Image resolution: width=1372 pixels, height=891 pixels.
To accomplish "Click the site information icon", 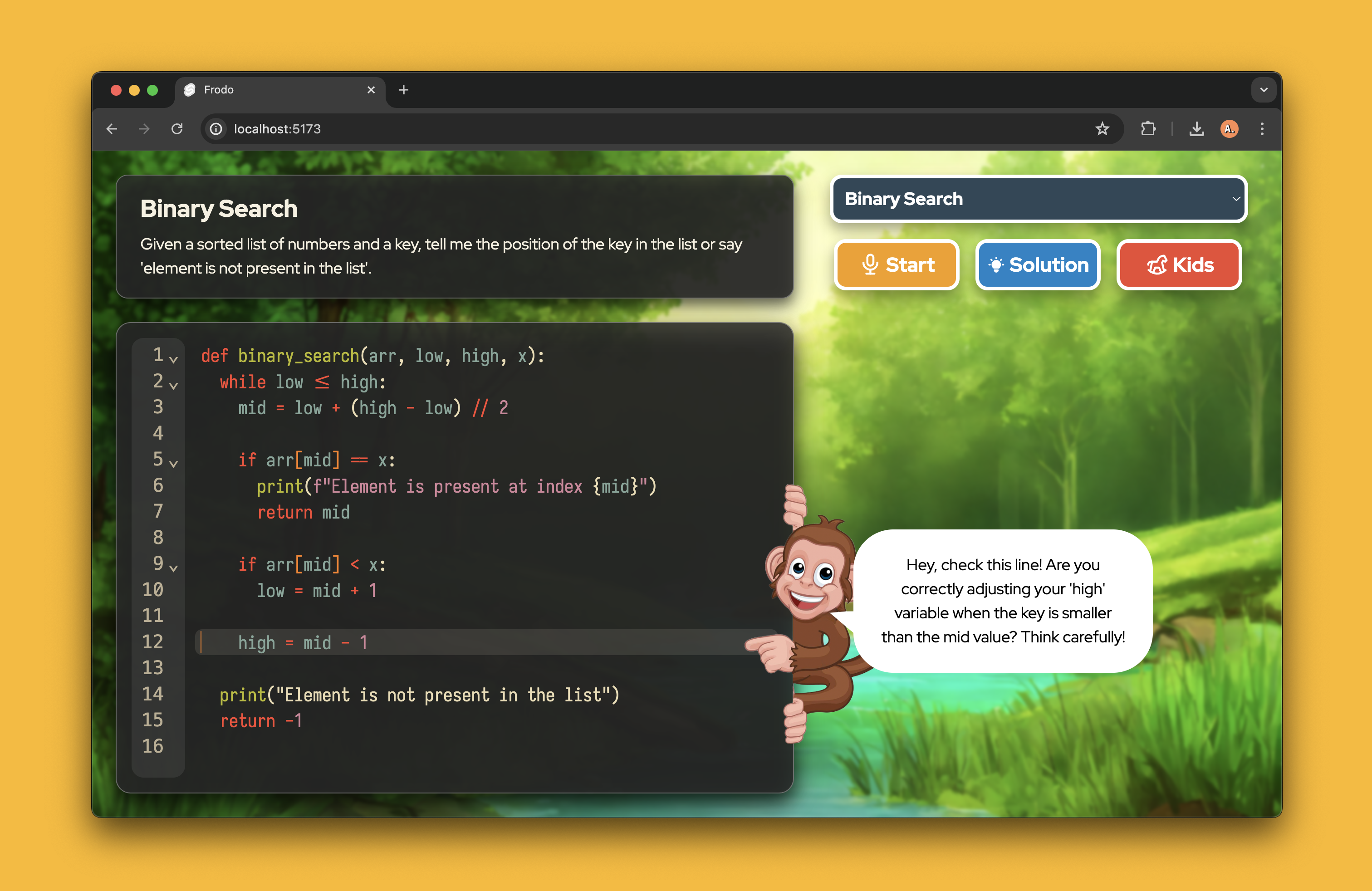I will pos(216,128).
